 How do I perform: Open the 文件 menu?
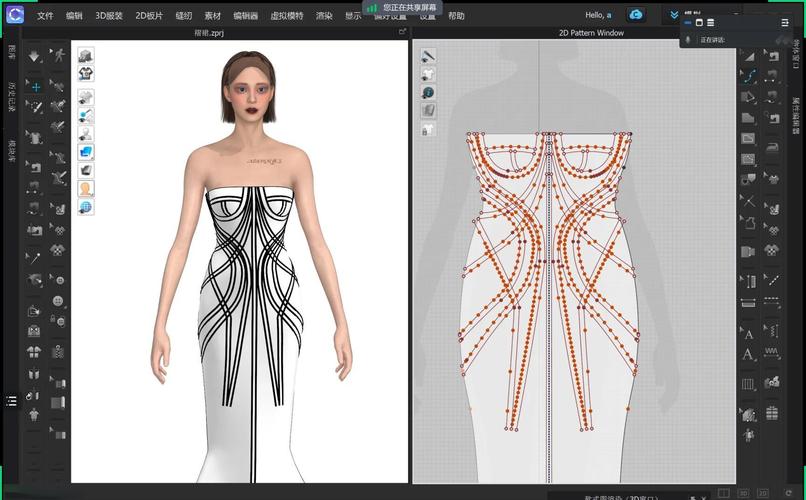coord(45,16)
